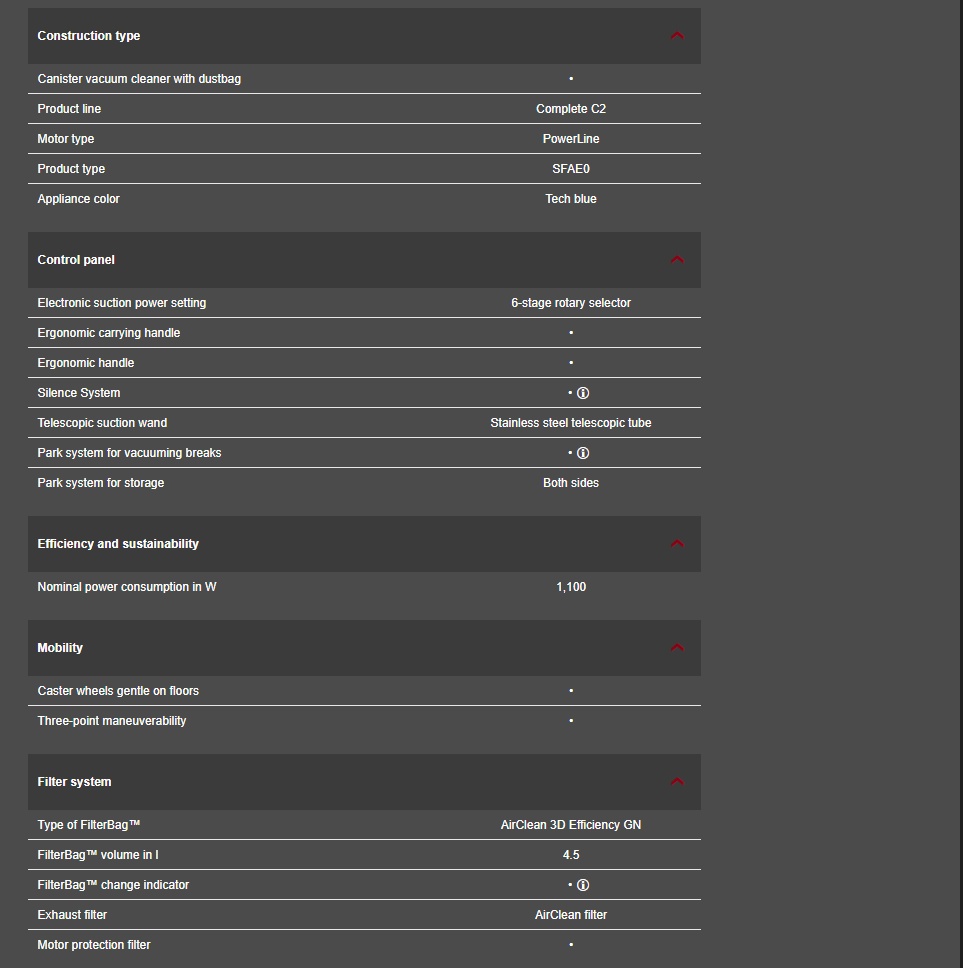
Task: Click the Mobility section title
Action: point(60,648)
